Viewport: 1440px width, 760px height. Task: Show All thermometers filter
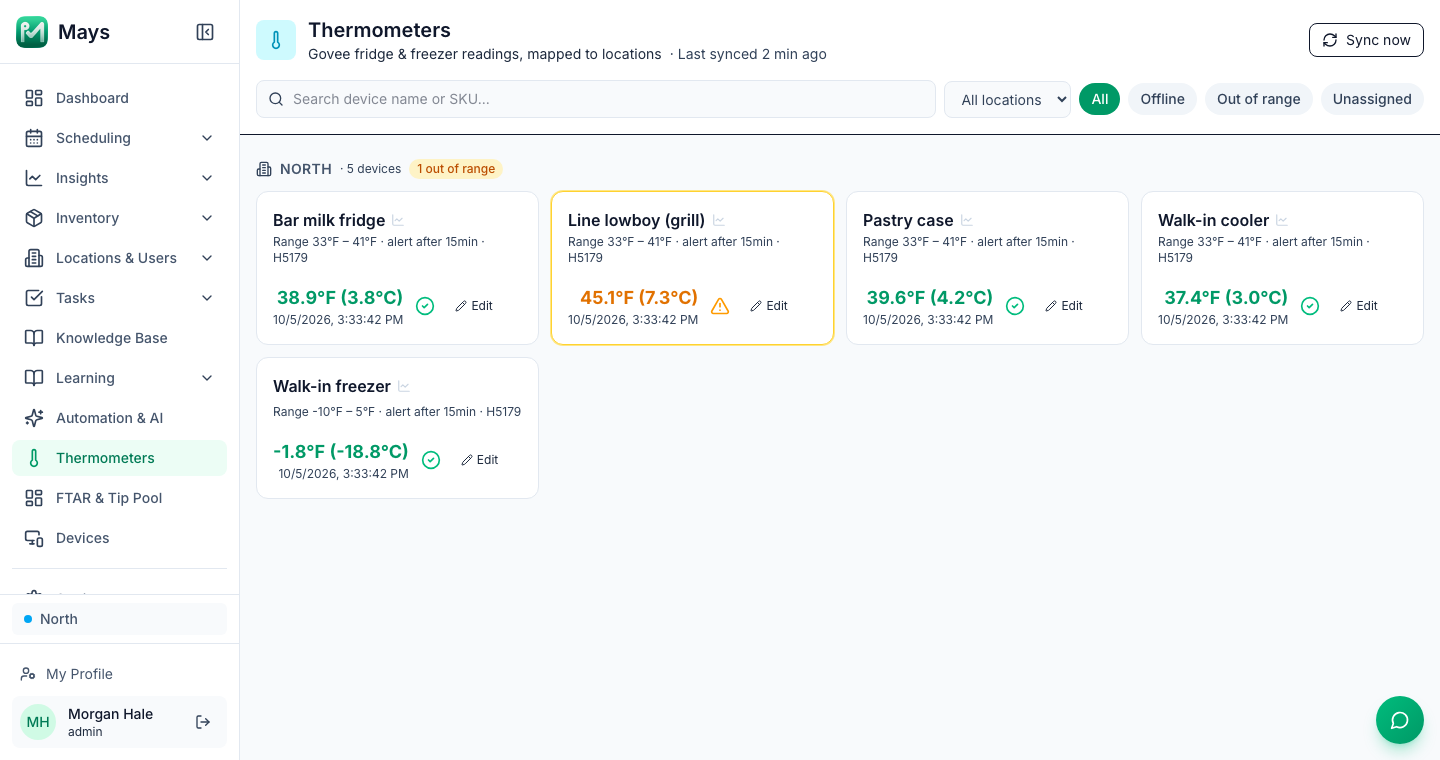click(x=1100, y=99)
